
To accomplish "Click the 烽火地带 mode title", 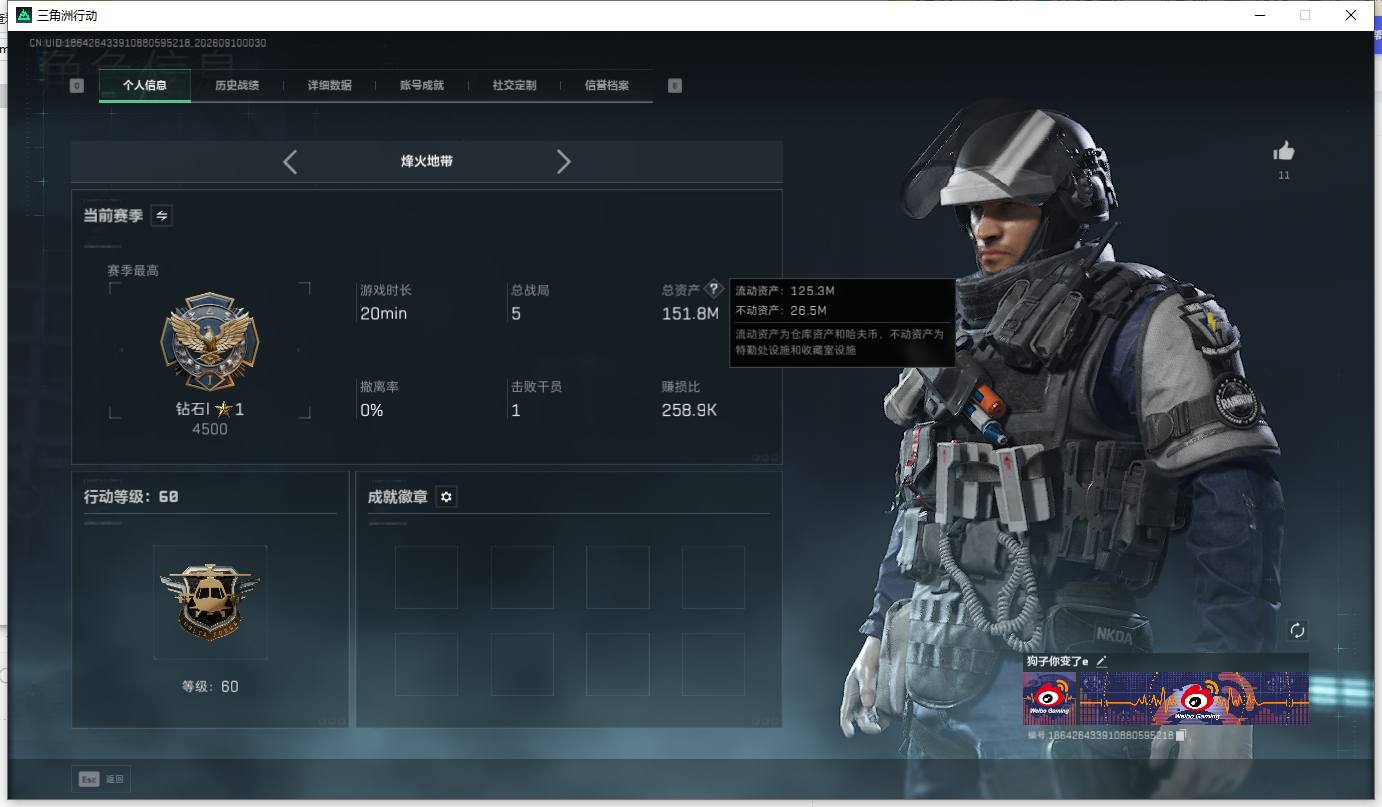I will point(427,161).
